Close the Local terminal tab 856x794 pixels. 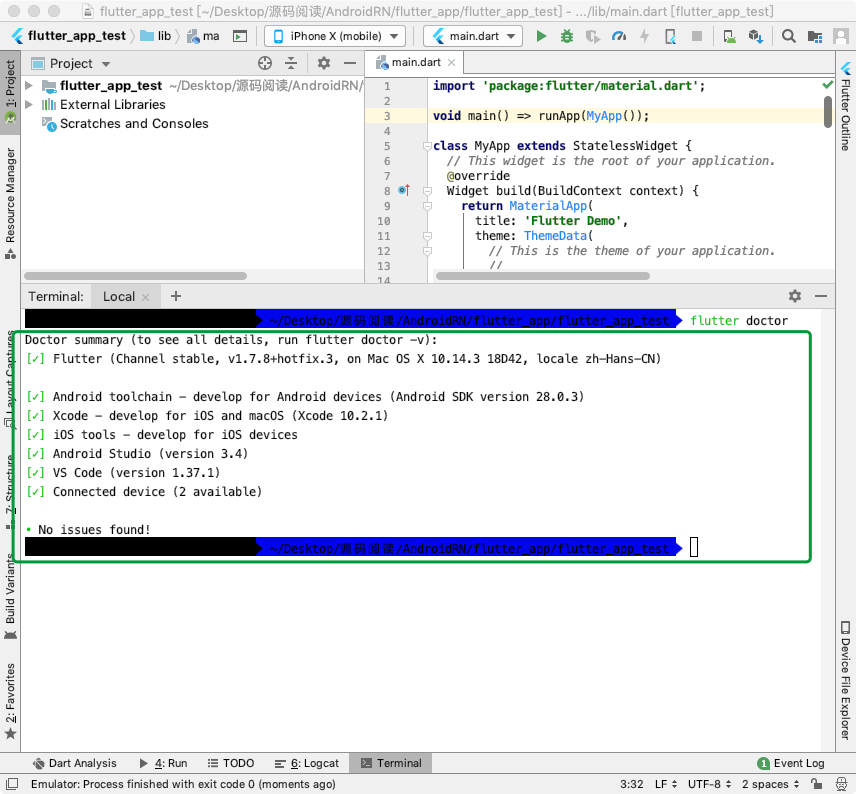145,297
